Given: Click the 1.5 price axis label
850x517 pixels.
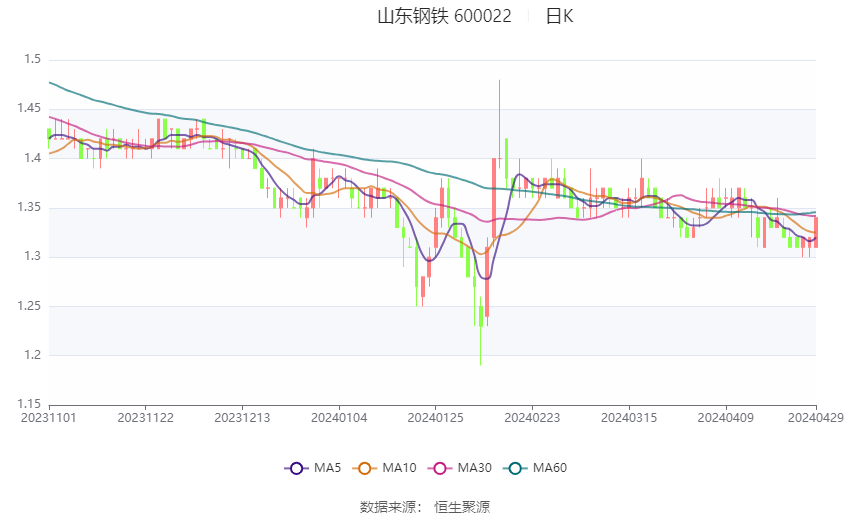Looking at the screenshot, I should click(x=33, y=59).
